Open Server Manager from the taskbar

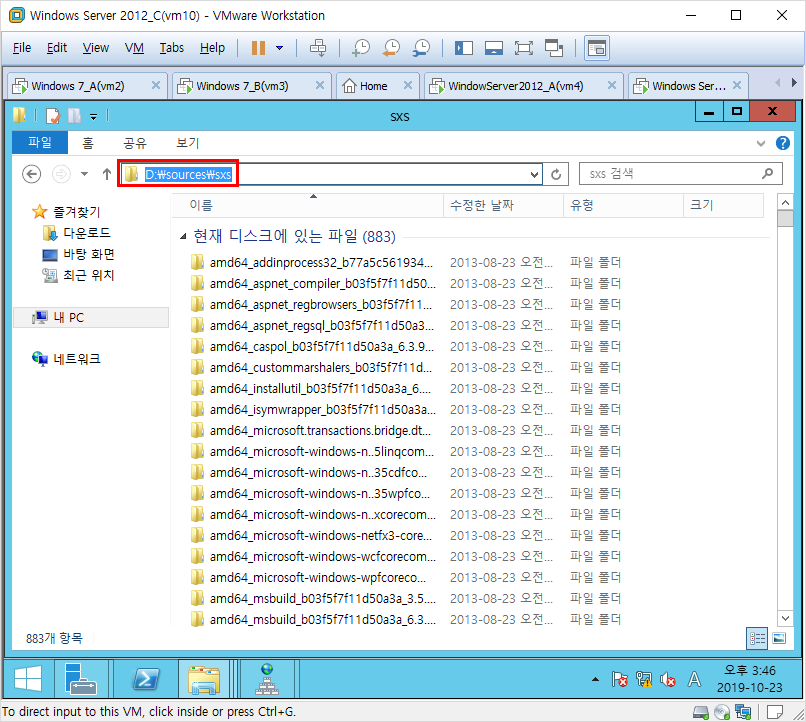81,679
